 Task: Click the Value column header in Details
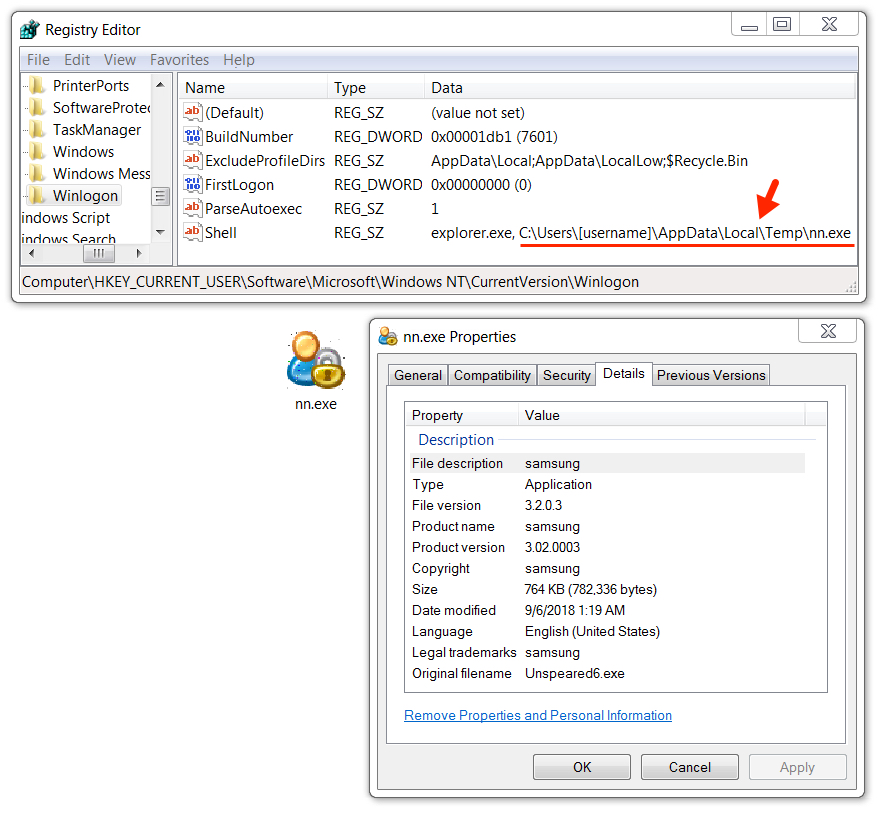(x=662, y=415)
